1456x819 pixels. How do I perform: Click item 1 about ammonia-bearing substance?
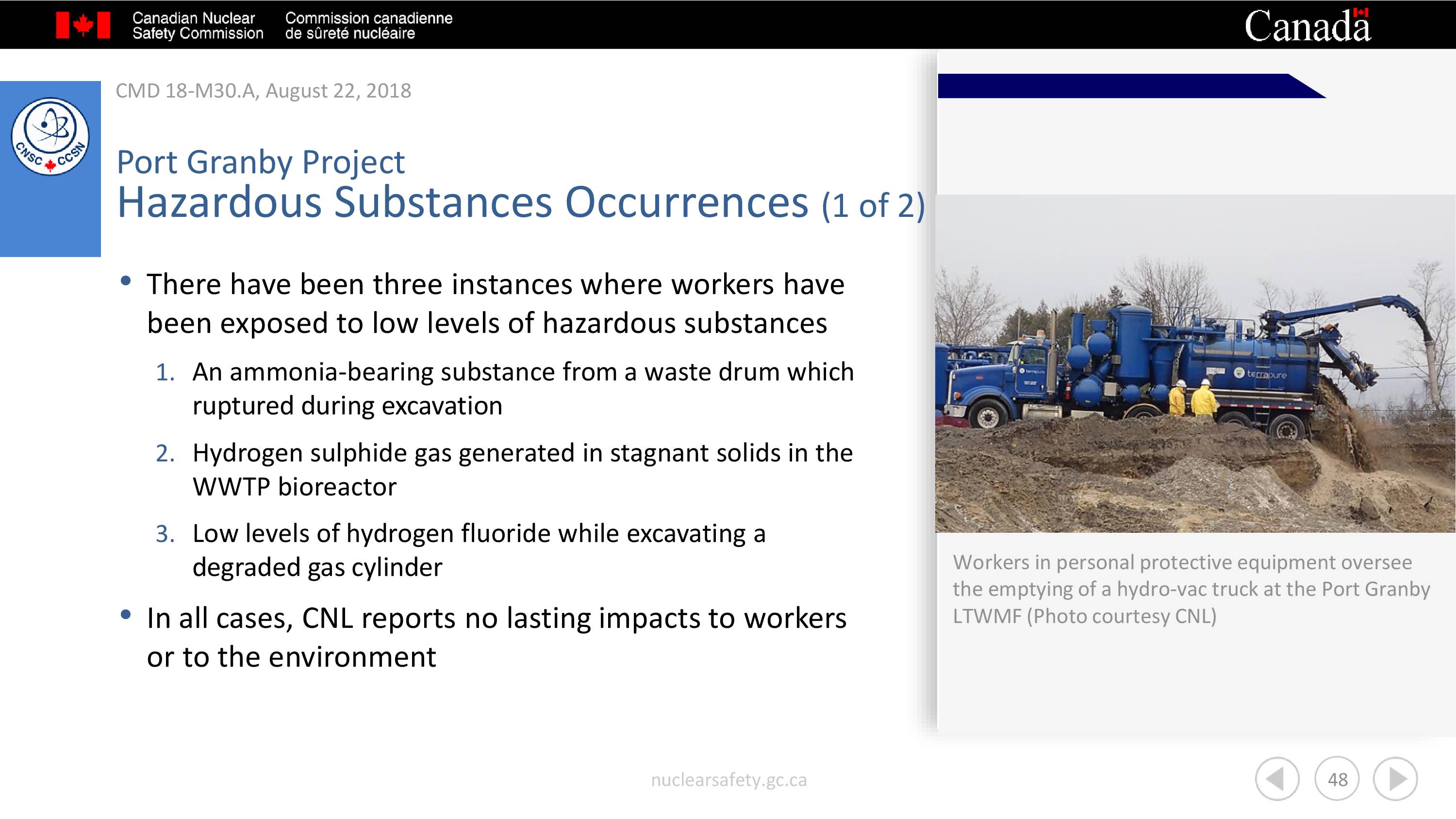(523, 389)
